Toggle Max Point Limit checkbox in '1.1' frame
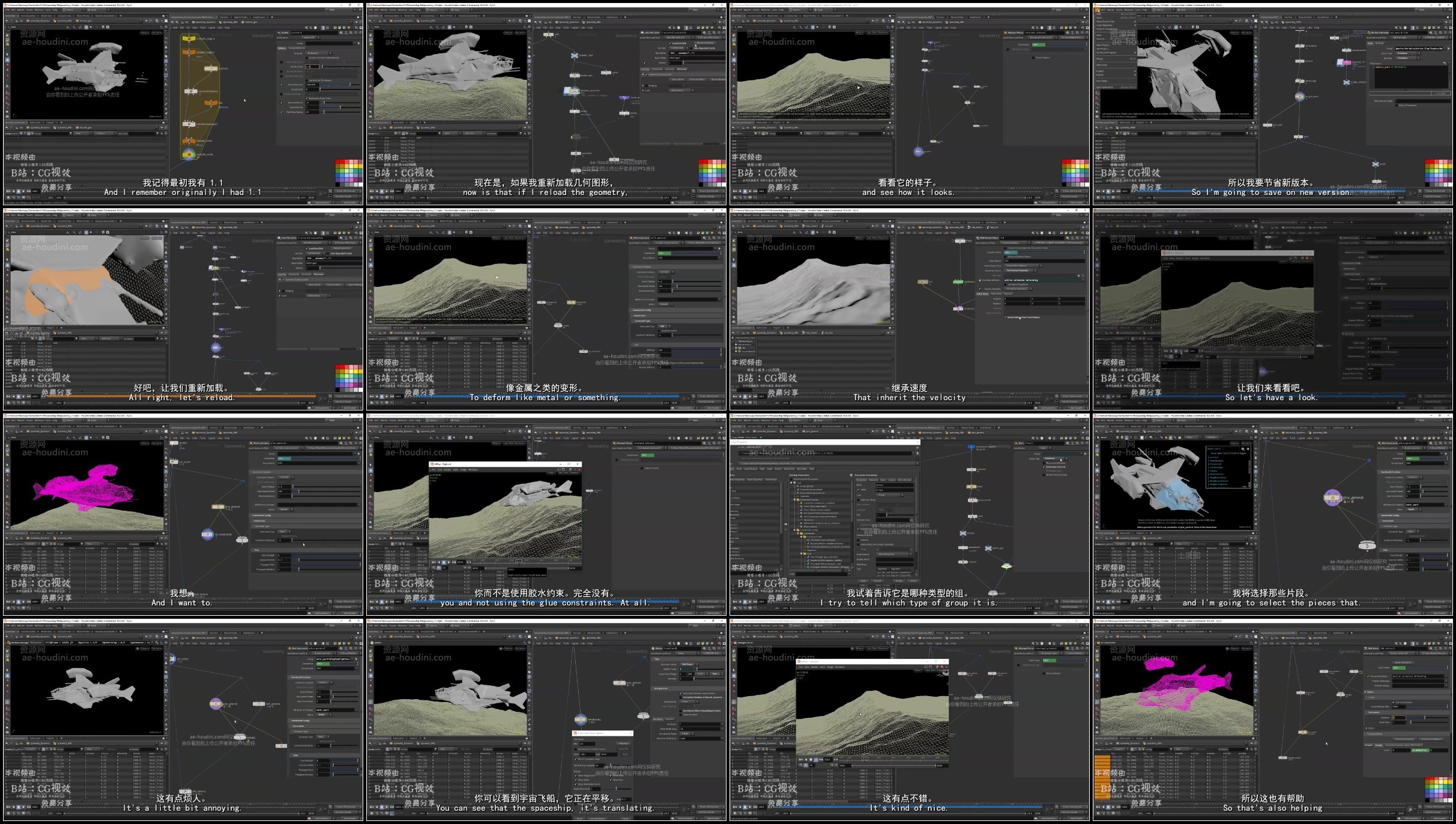Screen dimensions: 1456x824 (x=281, y=85)
